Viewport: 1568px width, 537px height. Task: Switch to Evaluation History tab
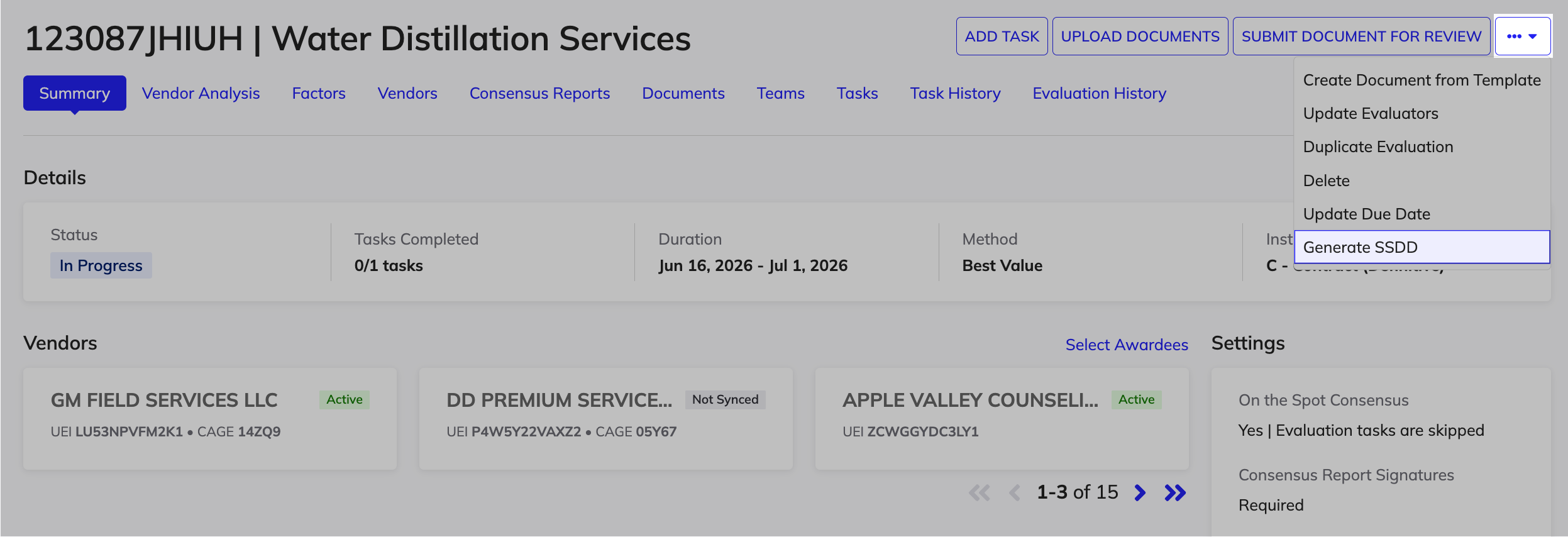1099,93
